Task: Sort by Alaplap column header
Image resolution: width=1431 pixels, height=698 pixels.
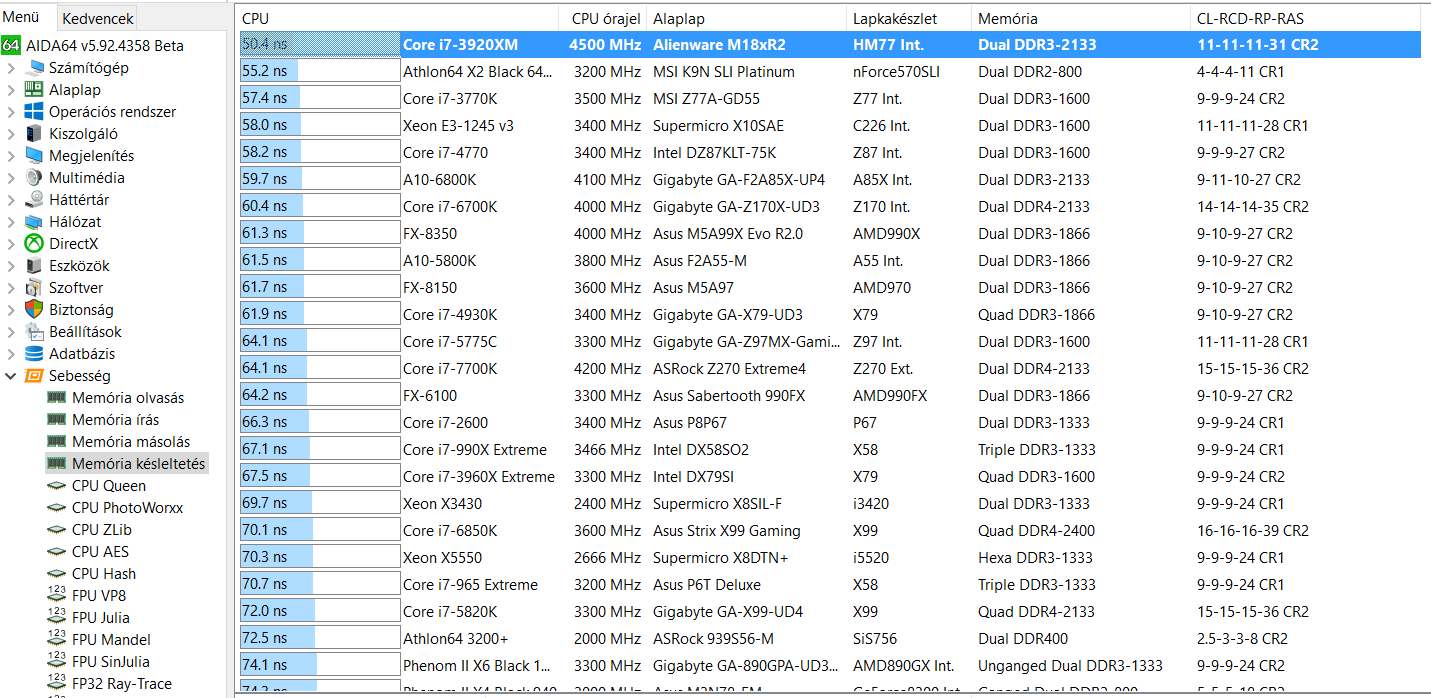Action: point(747,18)
